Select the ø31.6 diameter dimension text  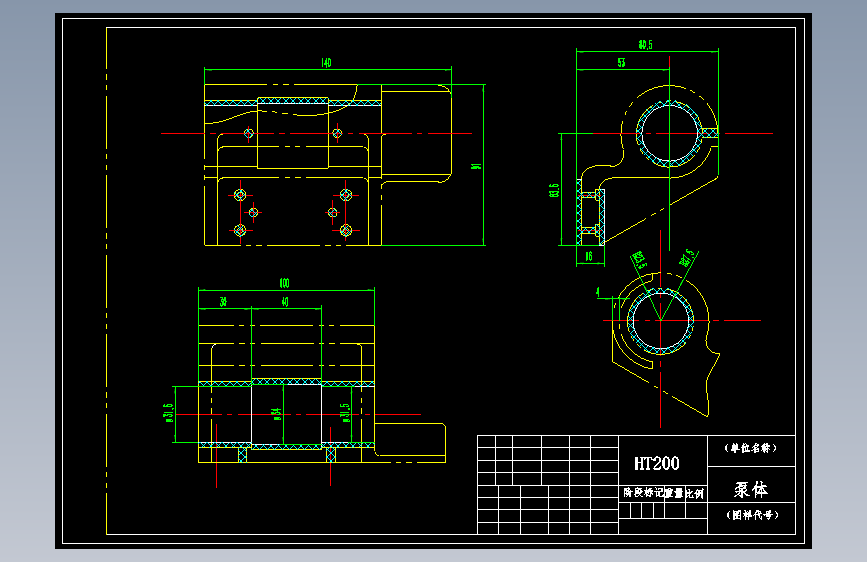pyautogui.click(x=168, y=413)
